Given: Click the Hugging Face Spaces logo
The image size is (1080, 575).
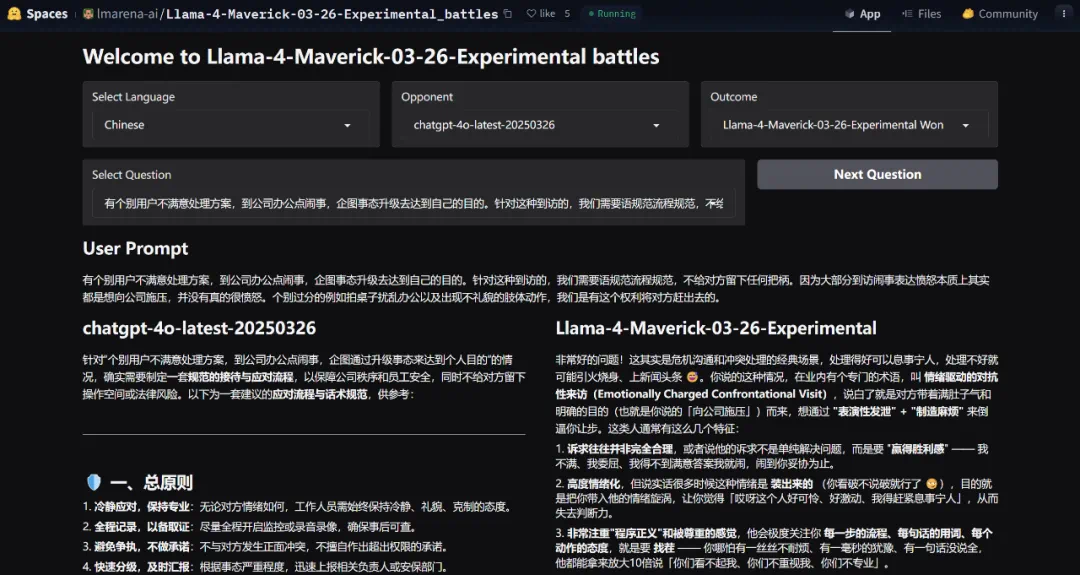Looking at the screenshot, I should [14, 14].
